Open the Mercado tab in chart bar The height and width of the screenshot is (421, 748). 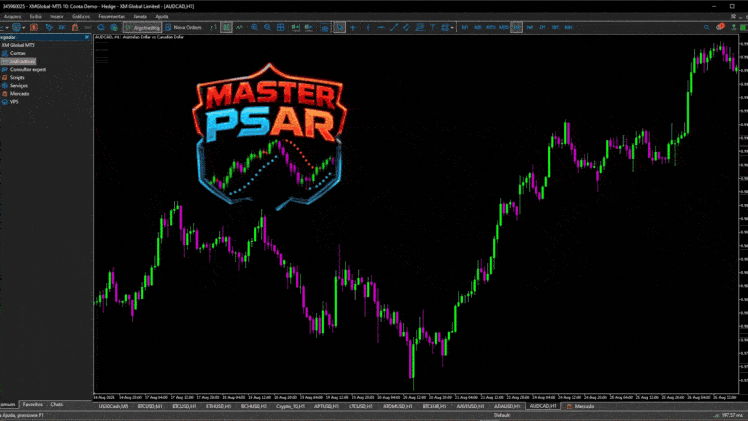[x=581, y=406]
